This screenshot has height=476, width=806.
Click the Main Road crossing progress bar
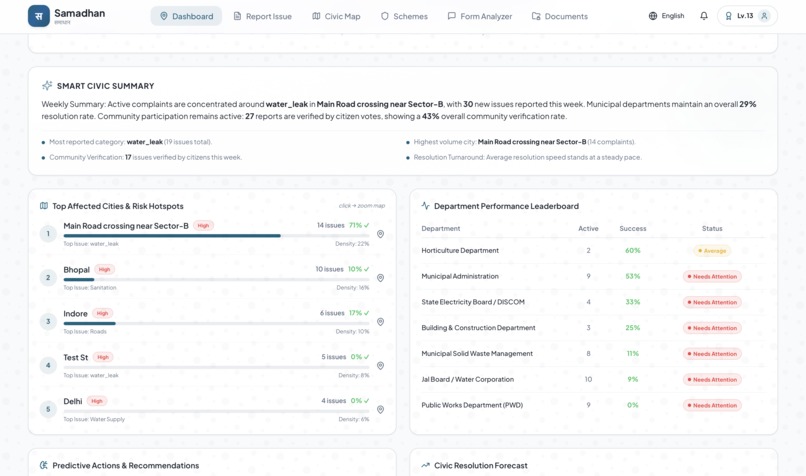click(216, 235)
